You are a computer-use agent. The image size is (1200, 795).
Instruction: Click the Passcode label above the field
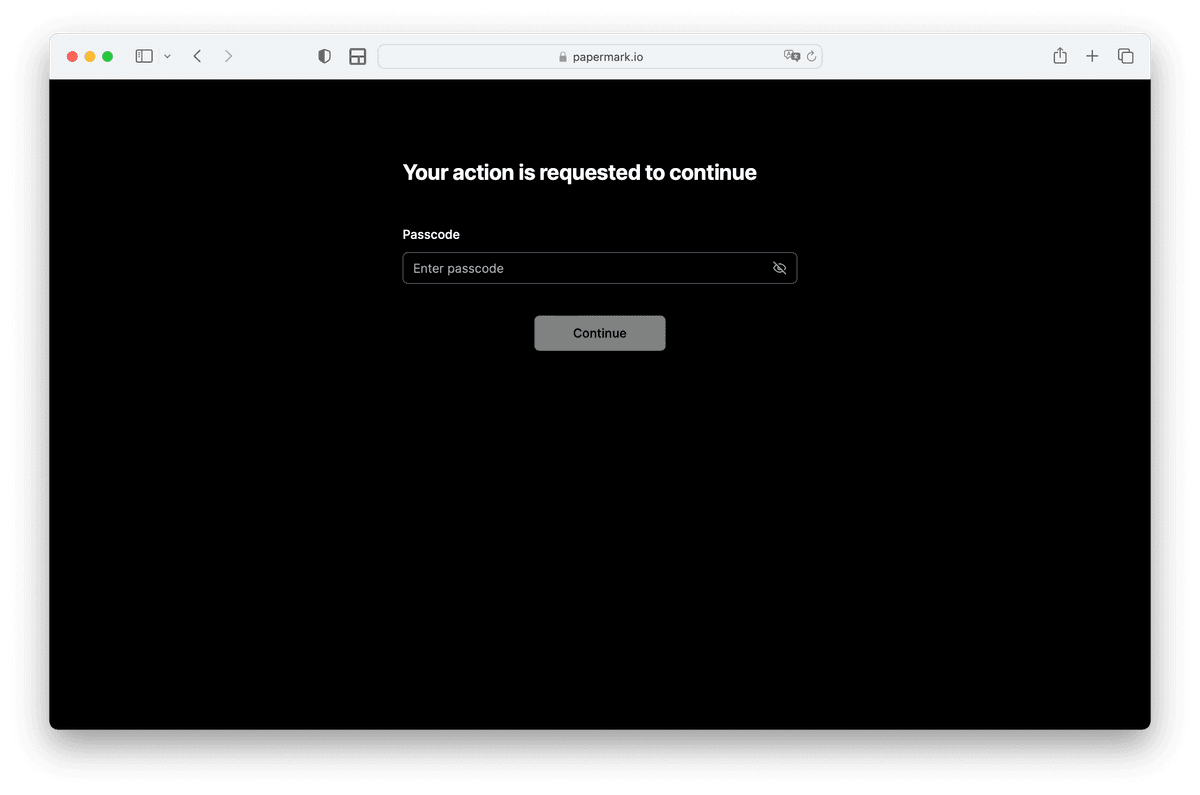coord(430,234)
